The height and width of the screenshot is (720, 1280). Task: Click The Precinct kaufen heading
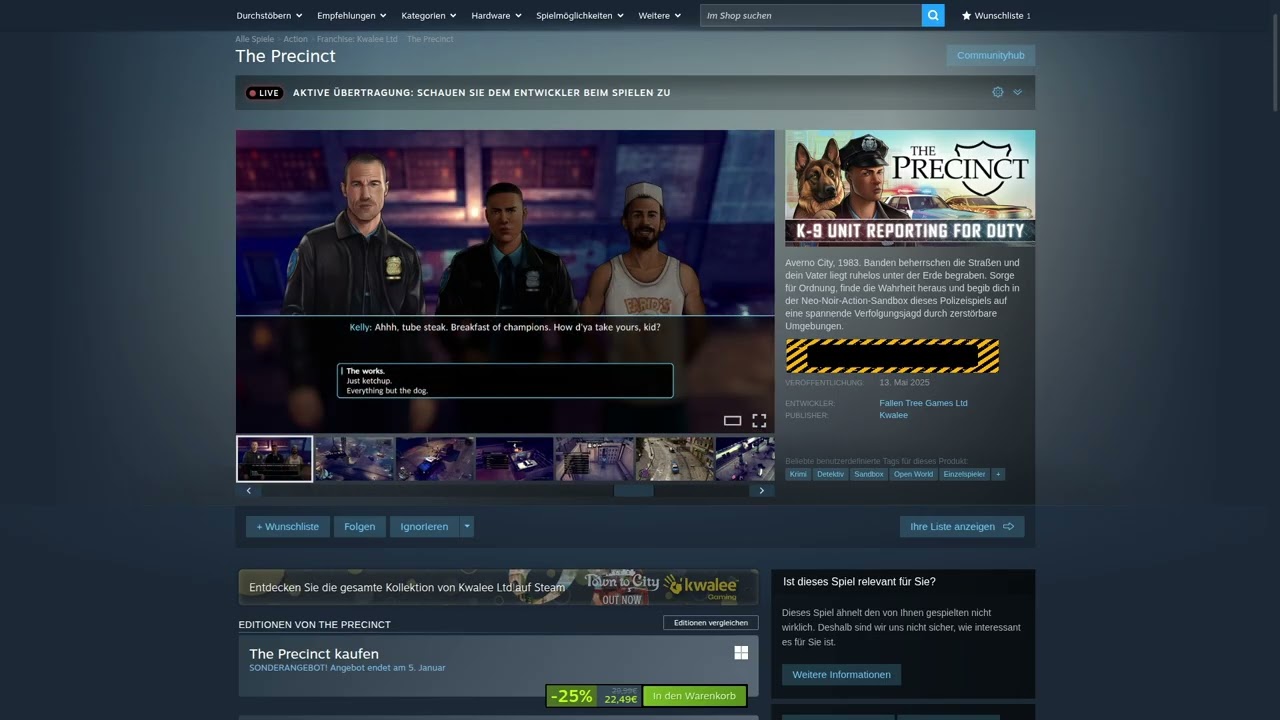coord(314,654)
